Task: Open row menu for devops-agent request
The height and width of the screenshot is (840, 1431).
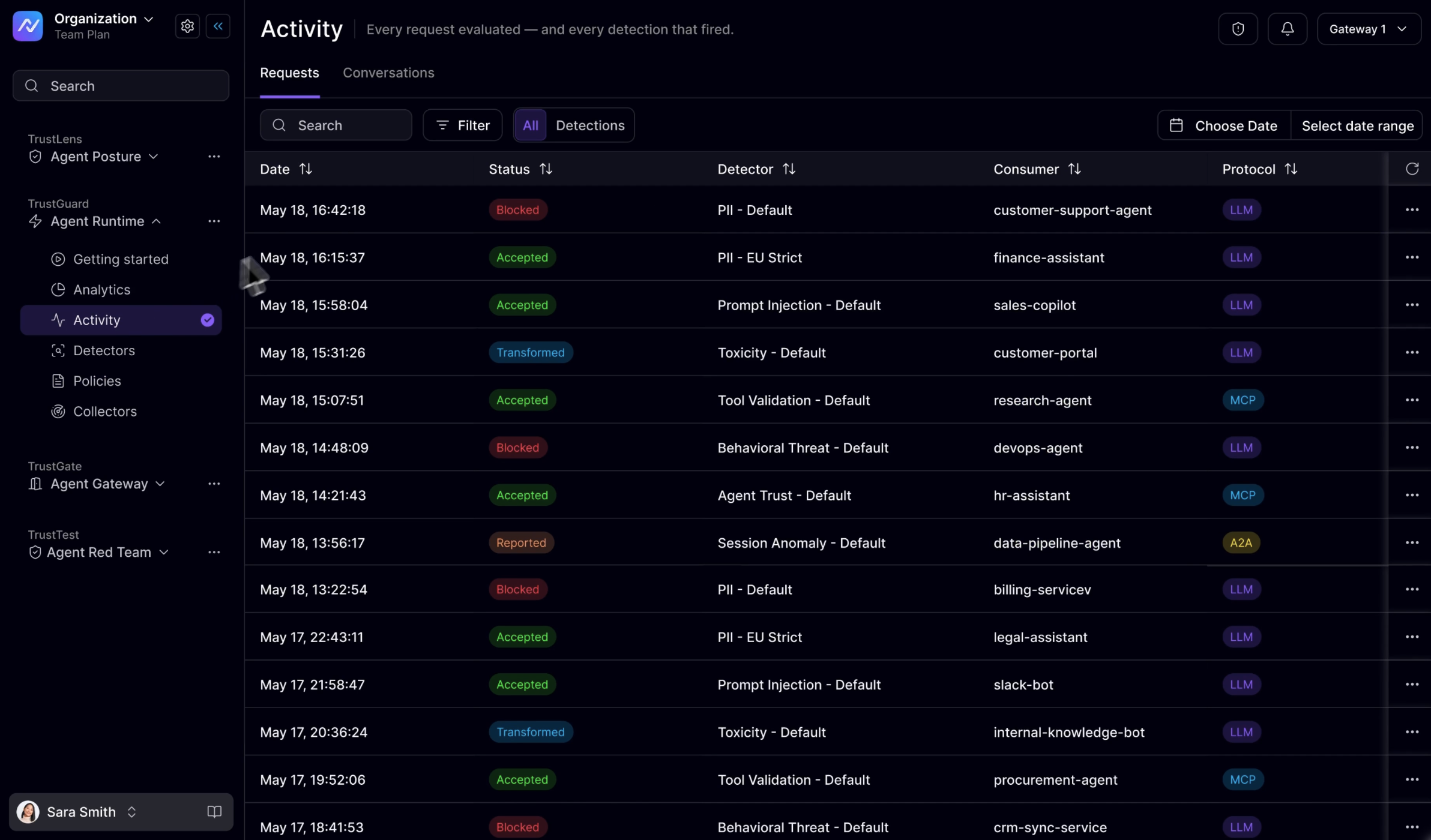Action: 1412,448
